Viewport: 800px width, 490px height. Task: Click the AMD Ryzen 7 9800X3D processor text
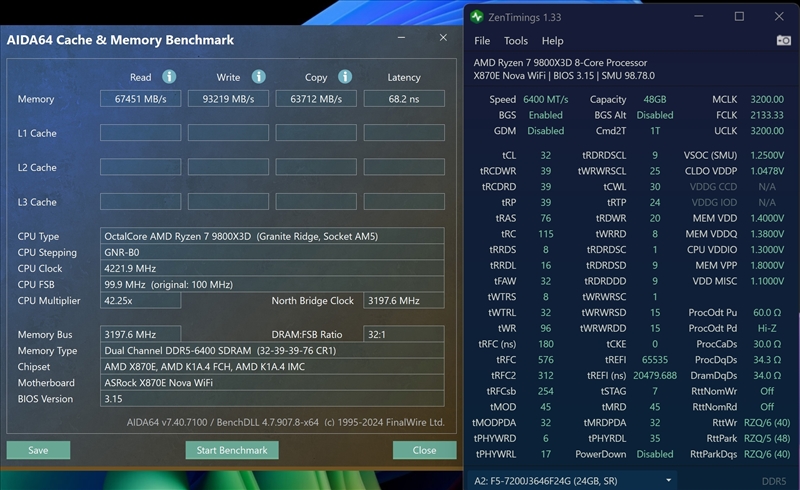[560, 63]
